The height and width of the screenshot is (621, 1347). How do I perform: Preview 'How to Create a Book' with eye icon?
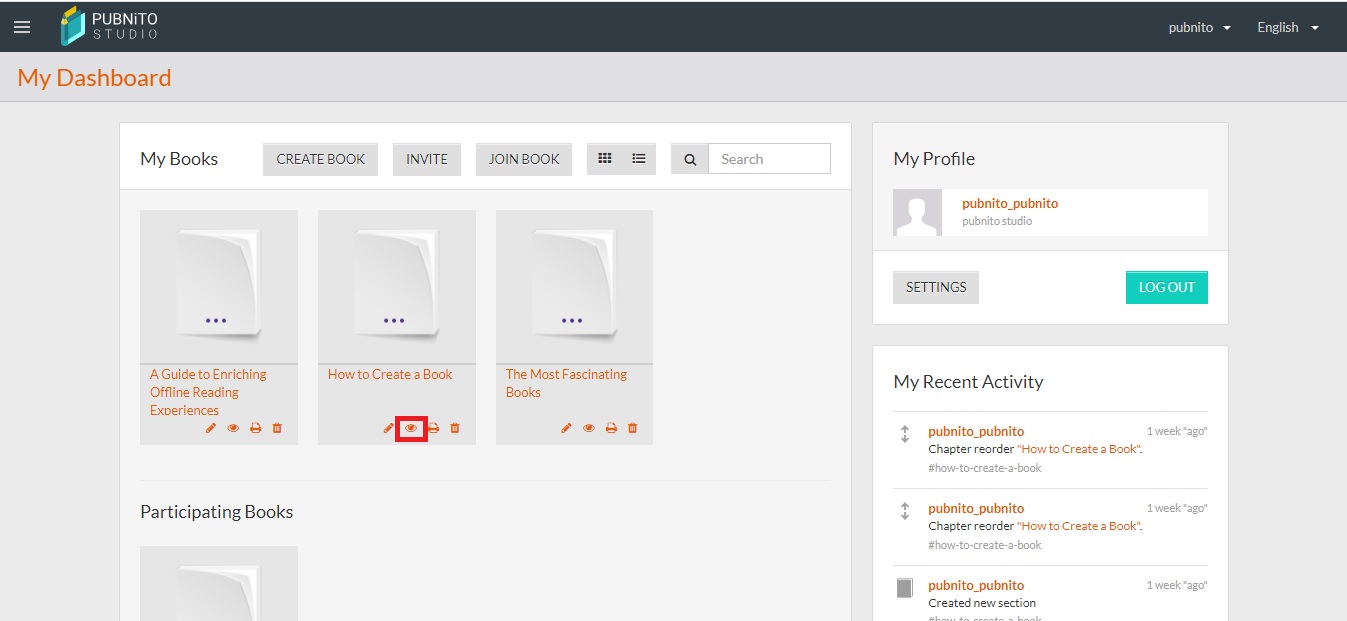(411, 428)
